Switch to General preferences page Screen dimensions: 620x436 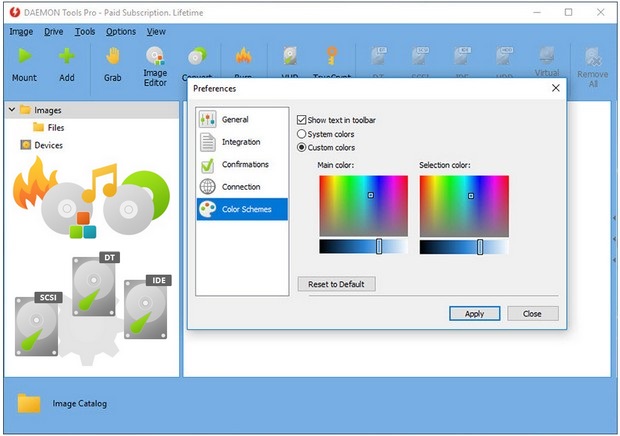tap(242, 119)
